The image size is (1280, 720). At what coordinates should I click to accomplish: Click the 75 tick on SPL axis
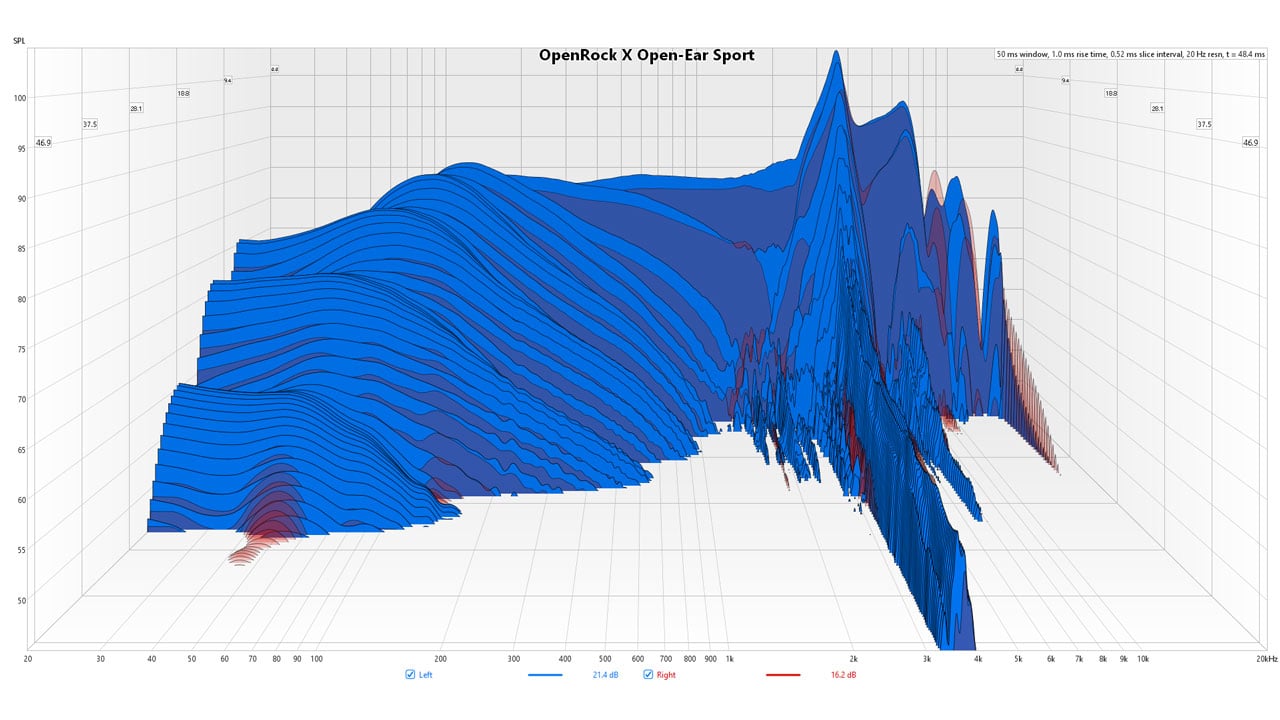20,349
